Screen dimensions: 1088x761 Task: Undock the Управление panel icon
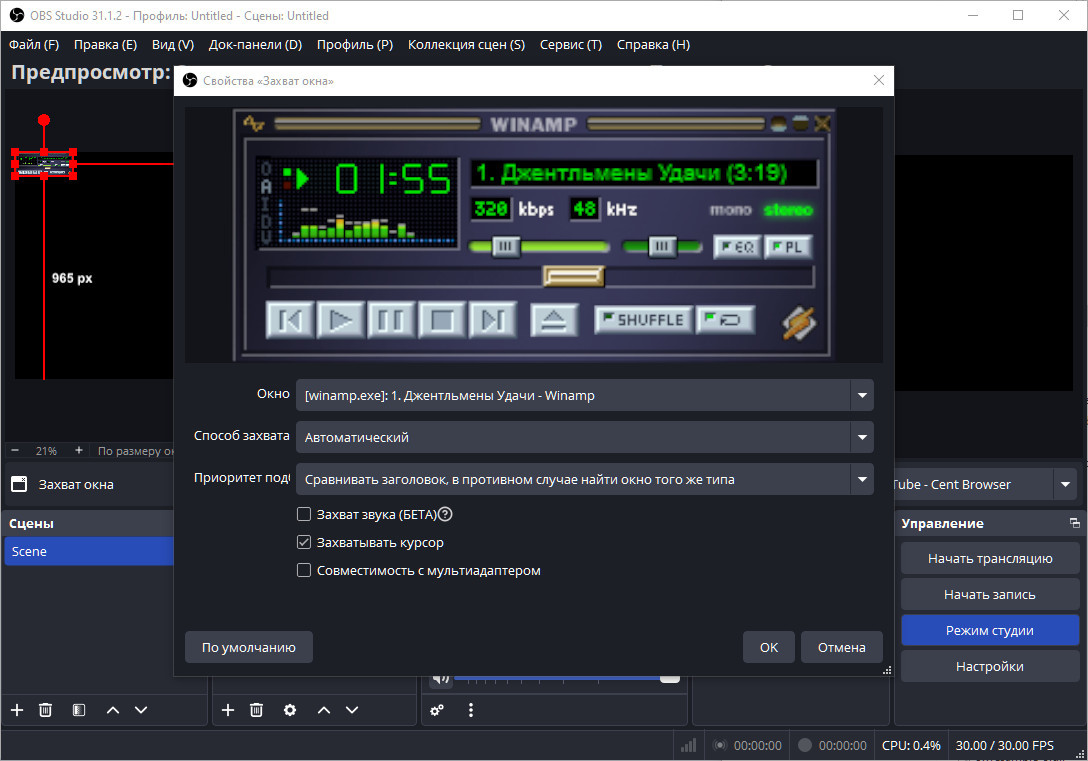point(1074,523)
